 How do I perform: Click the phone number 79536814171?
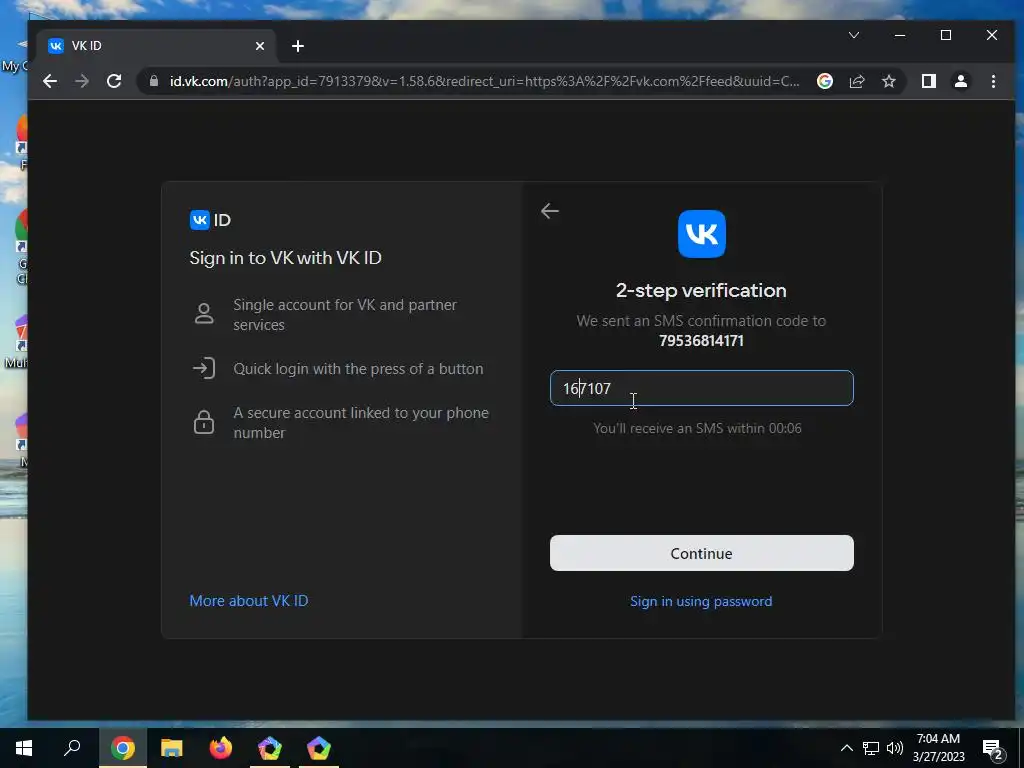tap(701, 341)
